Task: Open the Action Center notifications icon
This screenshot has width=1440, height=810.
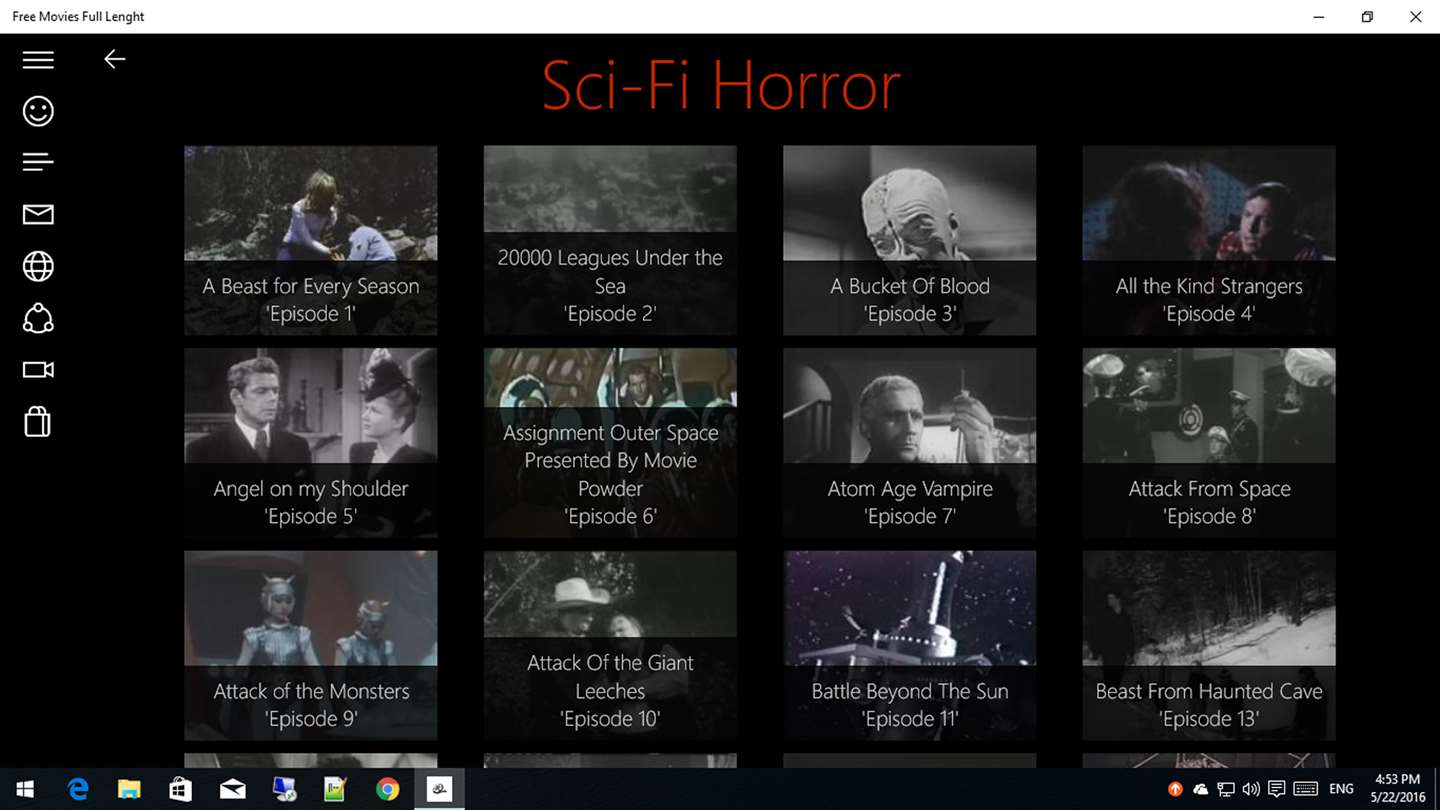Action: [1277, 789]
